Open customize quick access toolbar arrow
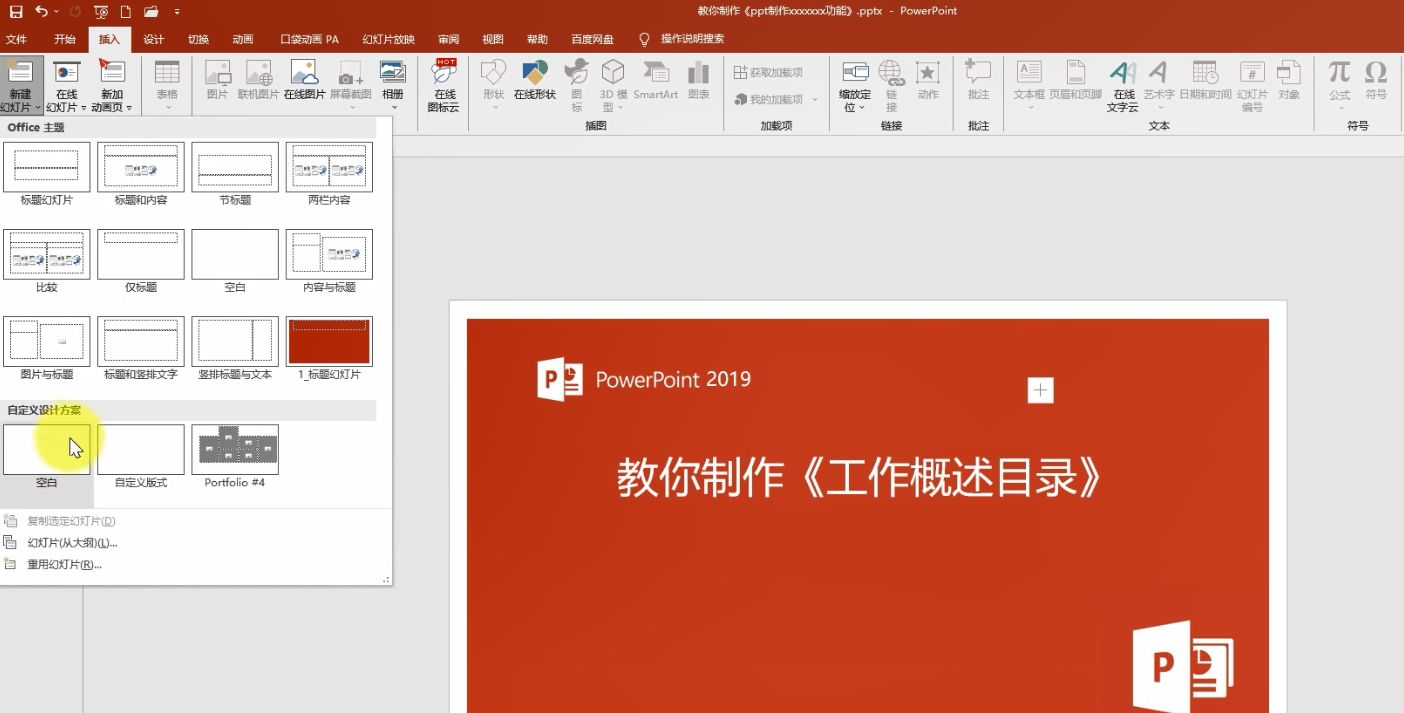Viewport: 1404px width, 713px height. [x=177, y=11]
